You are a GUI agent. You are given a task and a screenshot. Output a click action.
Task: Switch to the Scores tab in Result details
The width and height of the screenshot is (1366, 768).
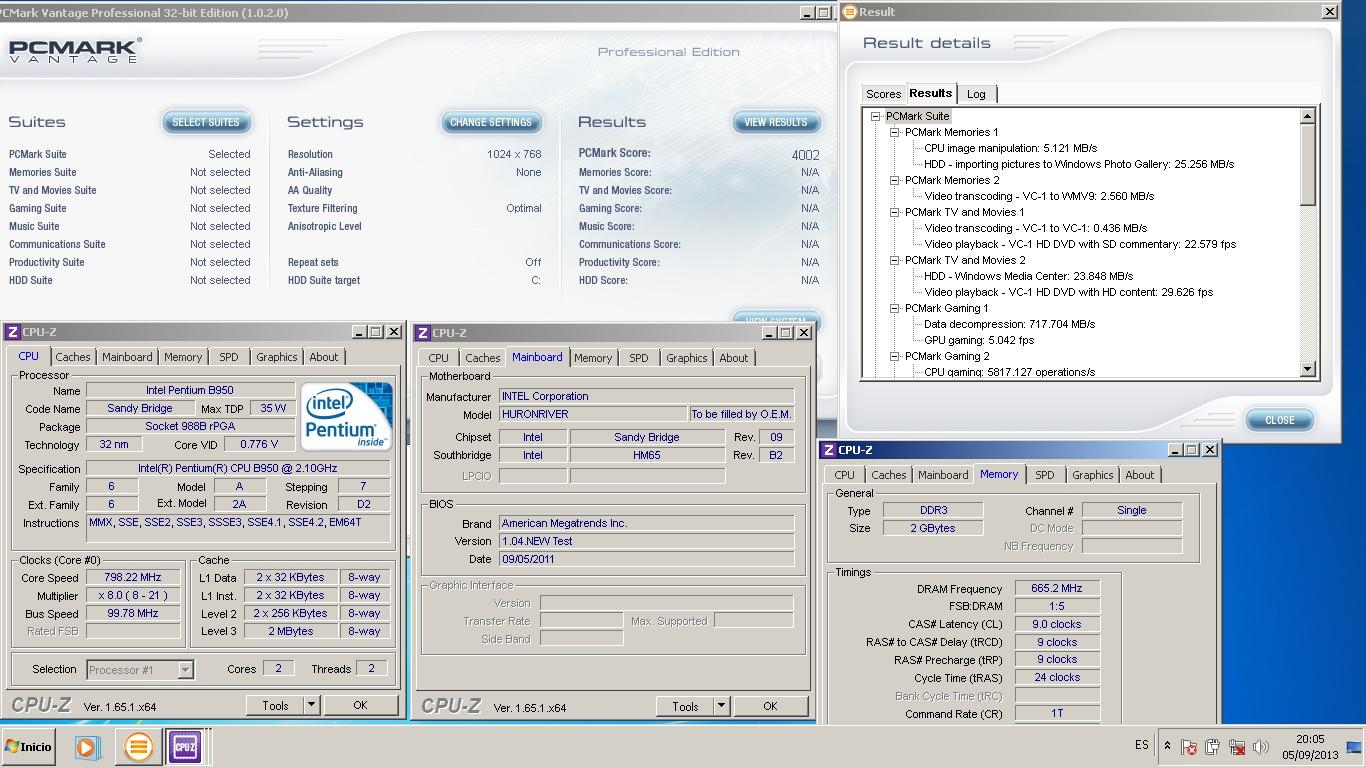[x=883, y=94]
